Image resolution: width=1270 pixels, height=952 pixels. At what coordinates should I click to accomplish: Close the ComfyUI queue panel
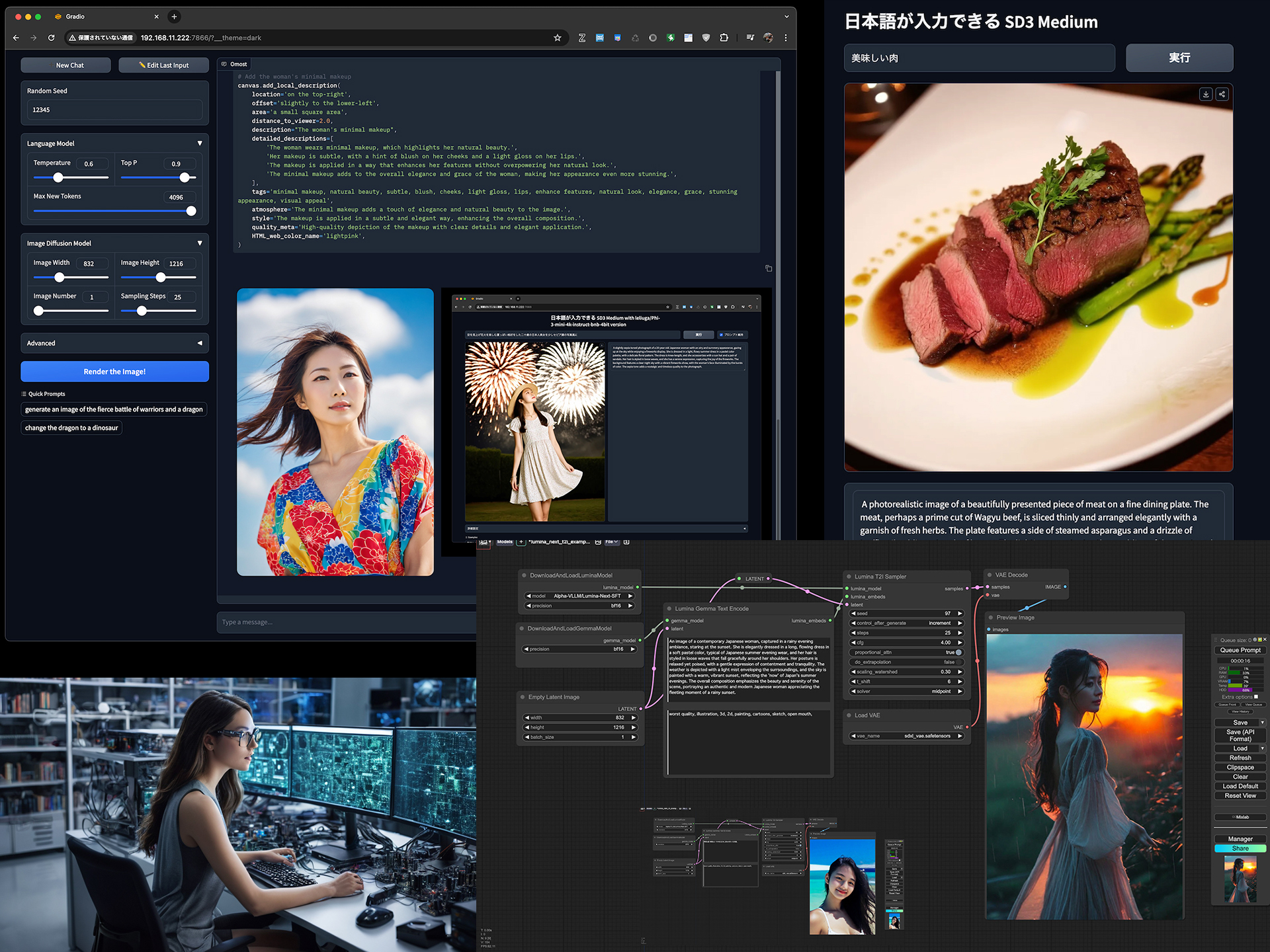(1265, 639)
